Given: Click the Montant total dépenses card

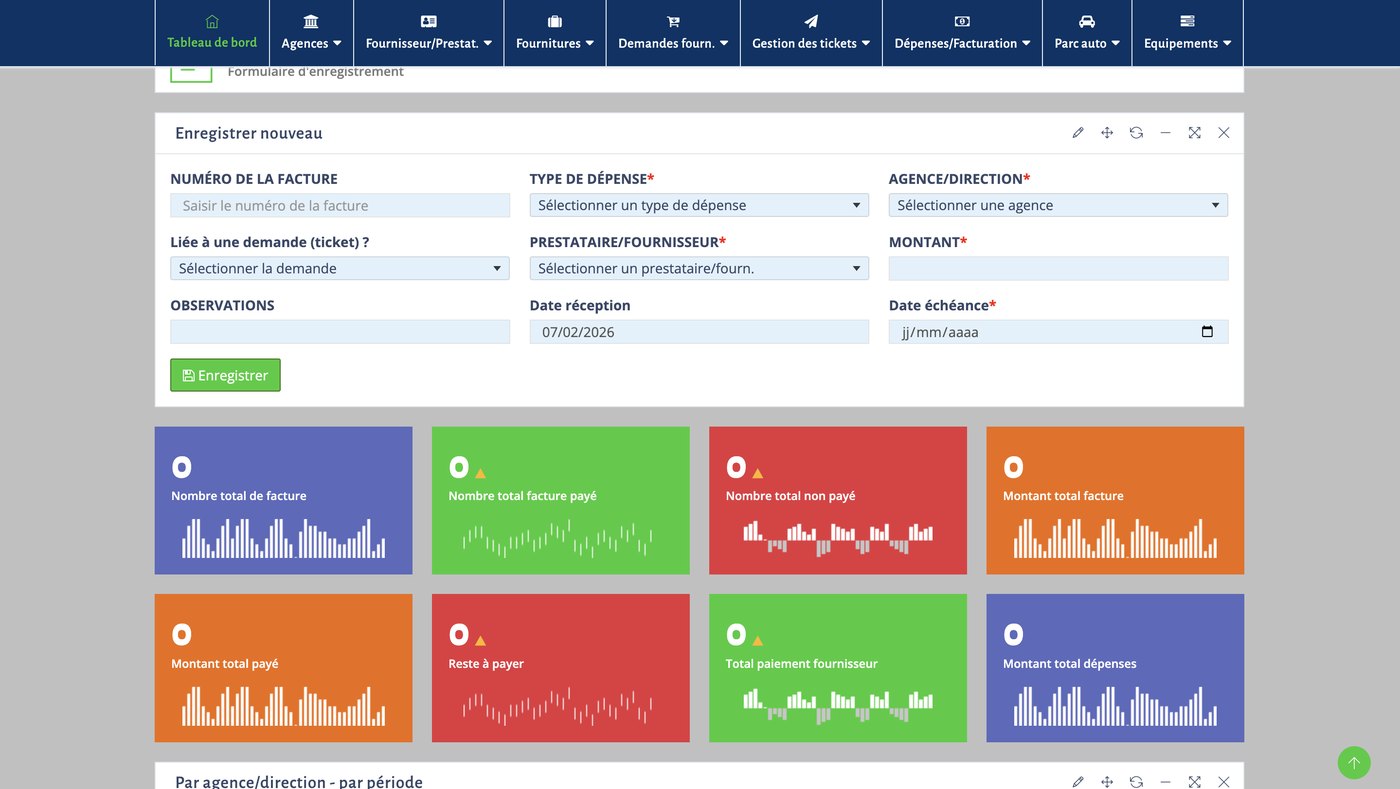Looking at the screenshot, I should (x=1115, y=668).
